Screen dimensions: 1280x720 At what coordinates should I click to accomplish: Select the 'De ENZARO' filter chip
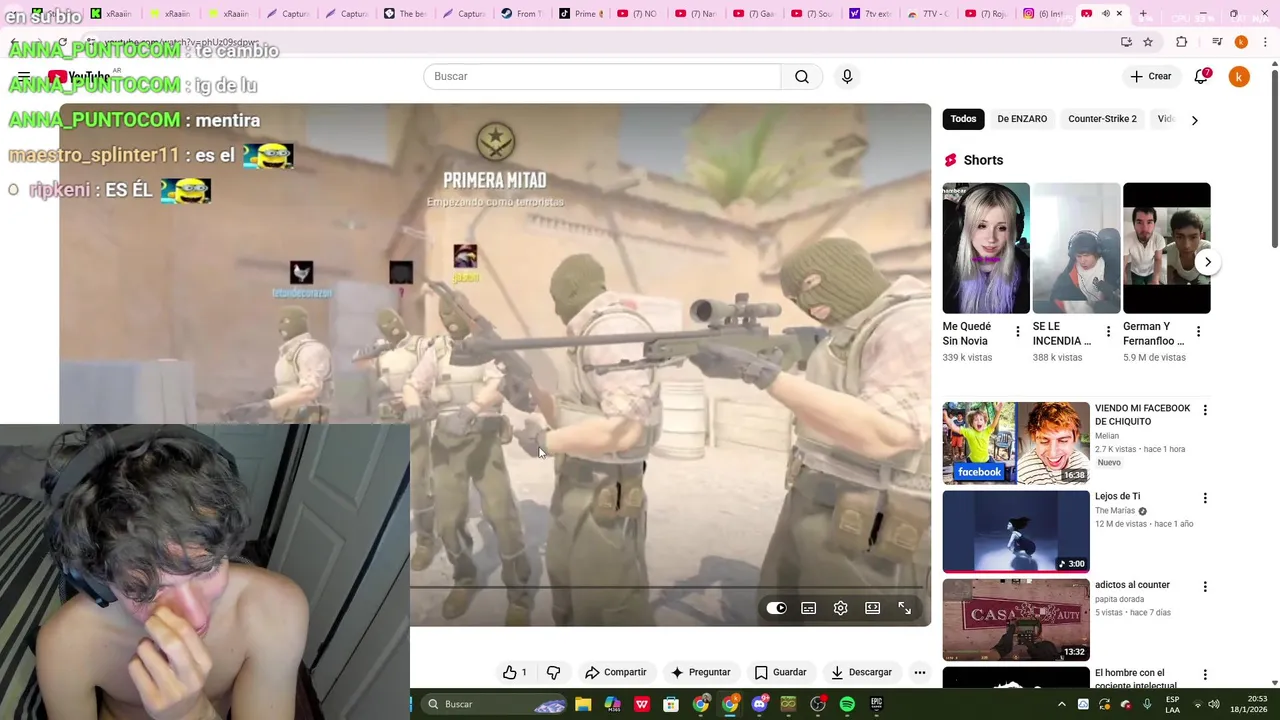[1022, 119]
